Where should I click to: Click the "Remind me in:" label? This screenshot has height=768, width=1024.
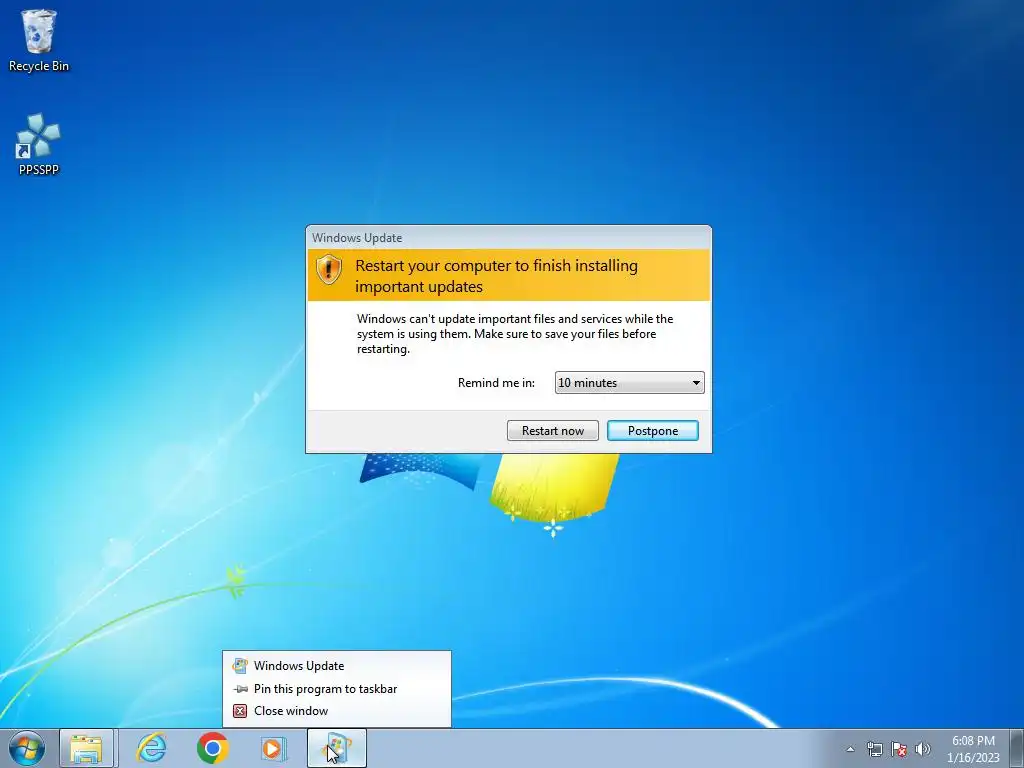(x=496, y=383)
